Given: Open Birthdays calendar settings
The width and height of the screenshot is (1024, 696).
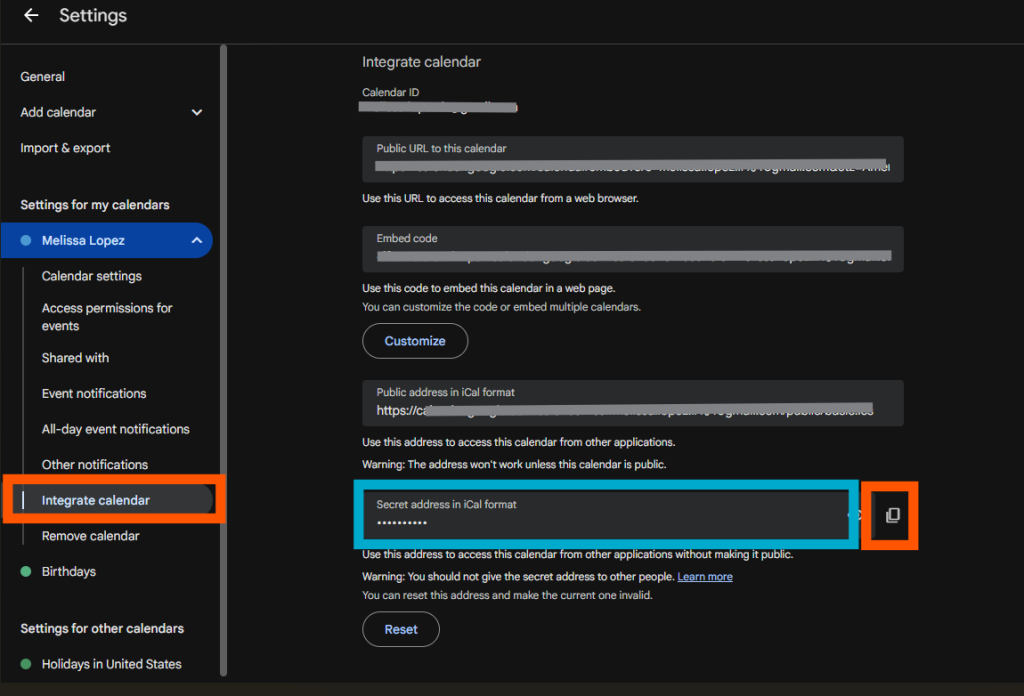Looking at the screenshot, I should coord(69,572).
